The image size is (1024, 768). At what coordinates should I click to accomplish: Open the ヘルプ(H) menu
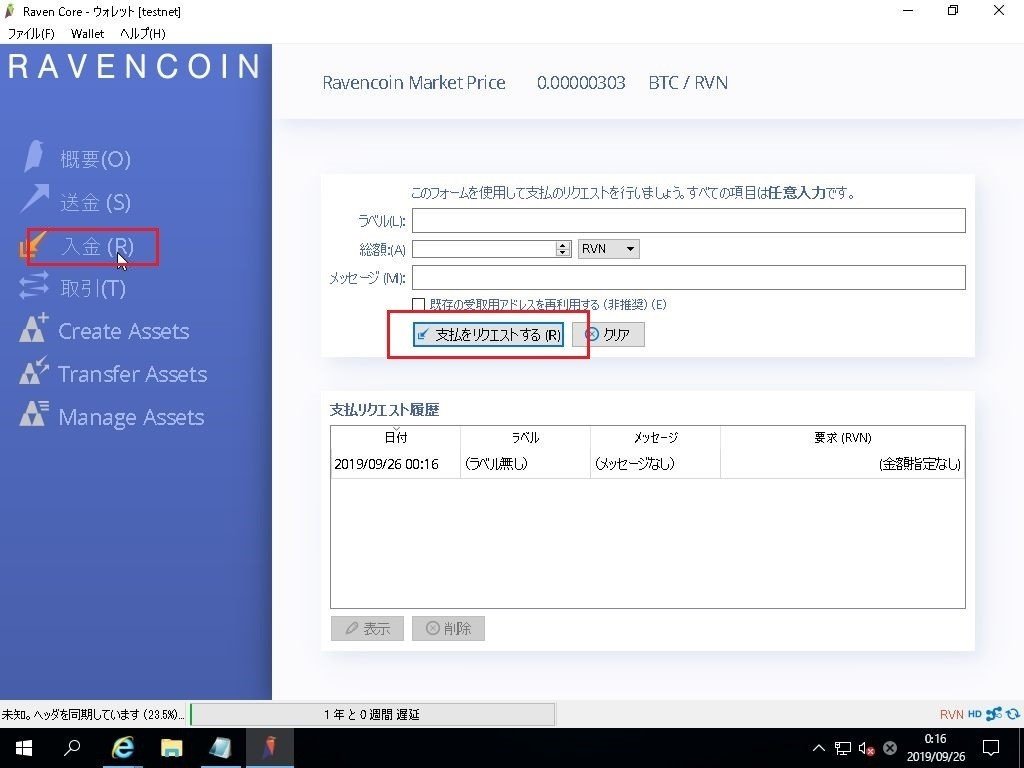coord(142,33)
